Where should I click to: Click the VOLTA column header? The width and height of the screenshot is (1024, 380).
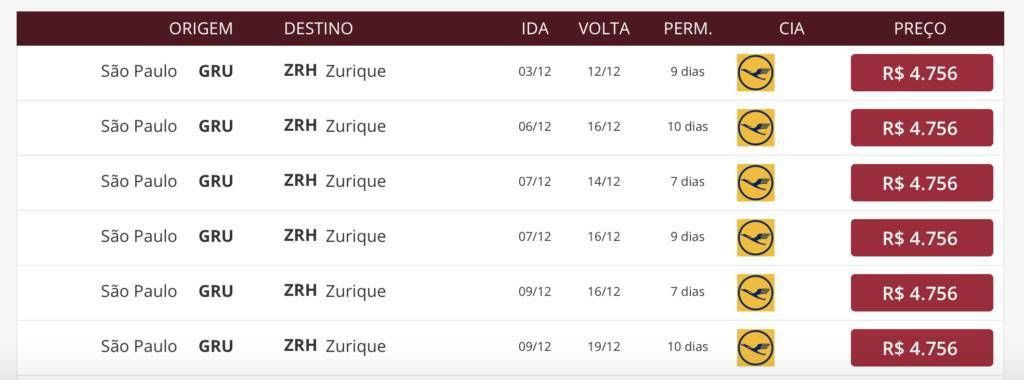604,29
